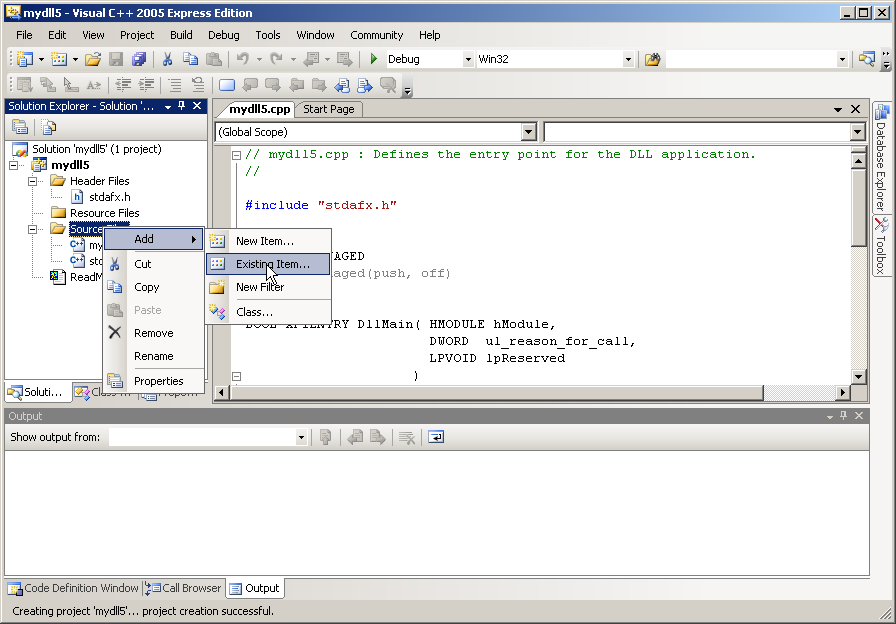Screen dimensions: 896x624
Task: Click the Show All Files icon
Action: (49, 127)
